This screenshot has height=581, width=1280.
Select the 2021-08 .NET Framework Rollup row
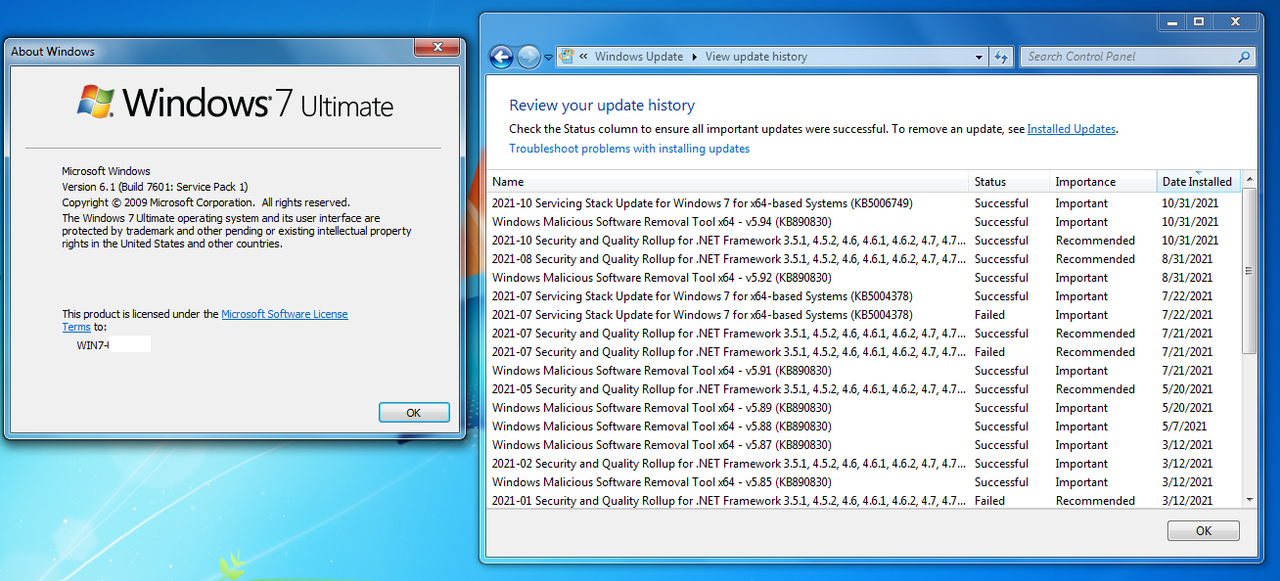tap(865, 259)
